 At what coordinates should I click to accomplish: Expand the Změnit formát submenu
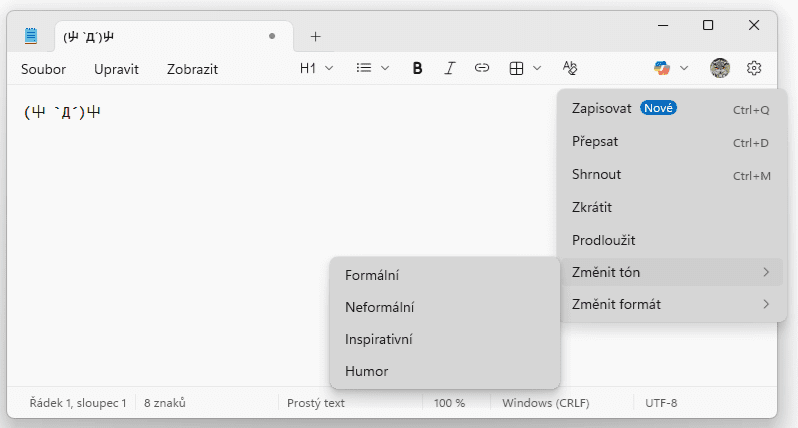pos(670,304)
